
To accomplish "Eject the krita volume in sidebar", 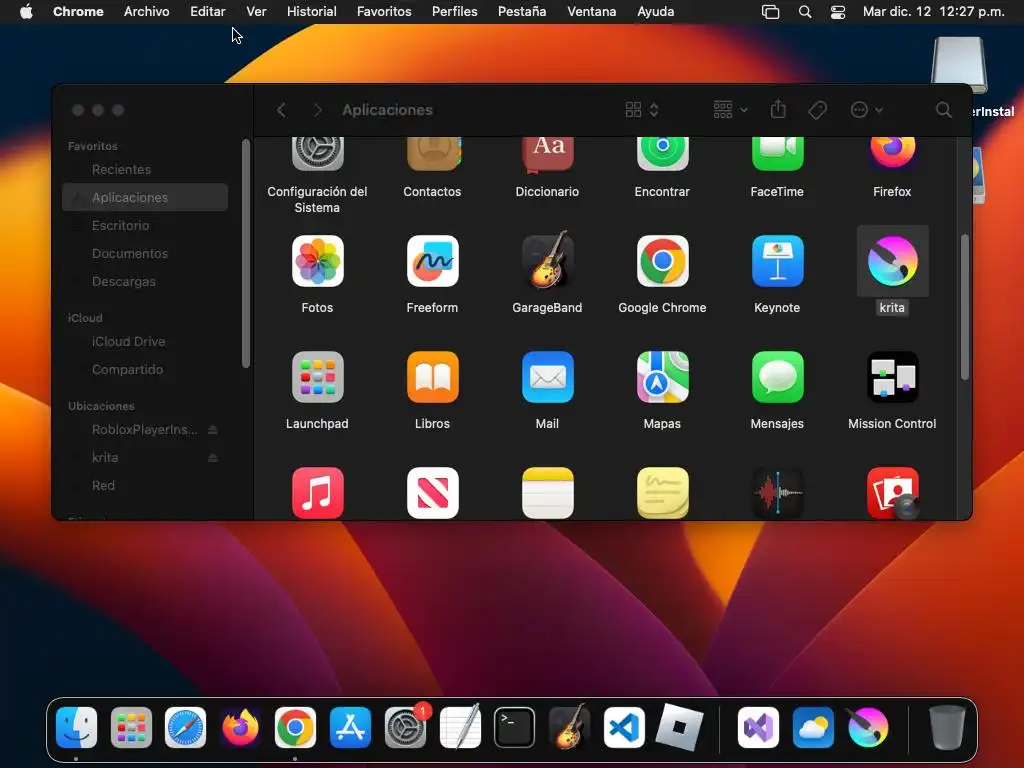I will pos(212,458).
